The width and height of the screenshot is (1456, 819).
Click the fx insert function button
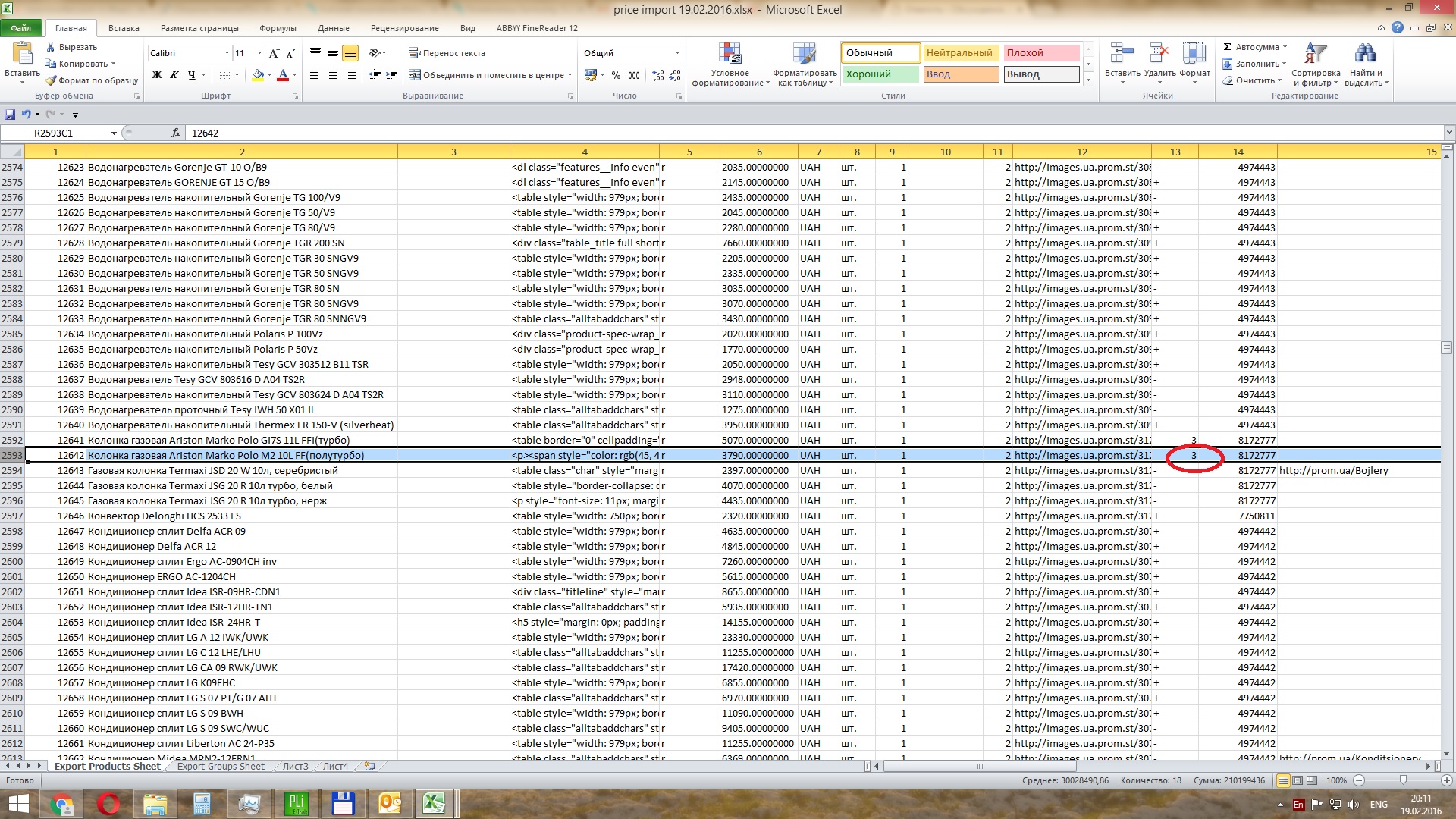[176, 133]
